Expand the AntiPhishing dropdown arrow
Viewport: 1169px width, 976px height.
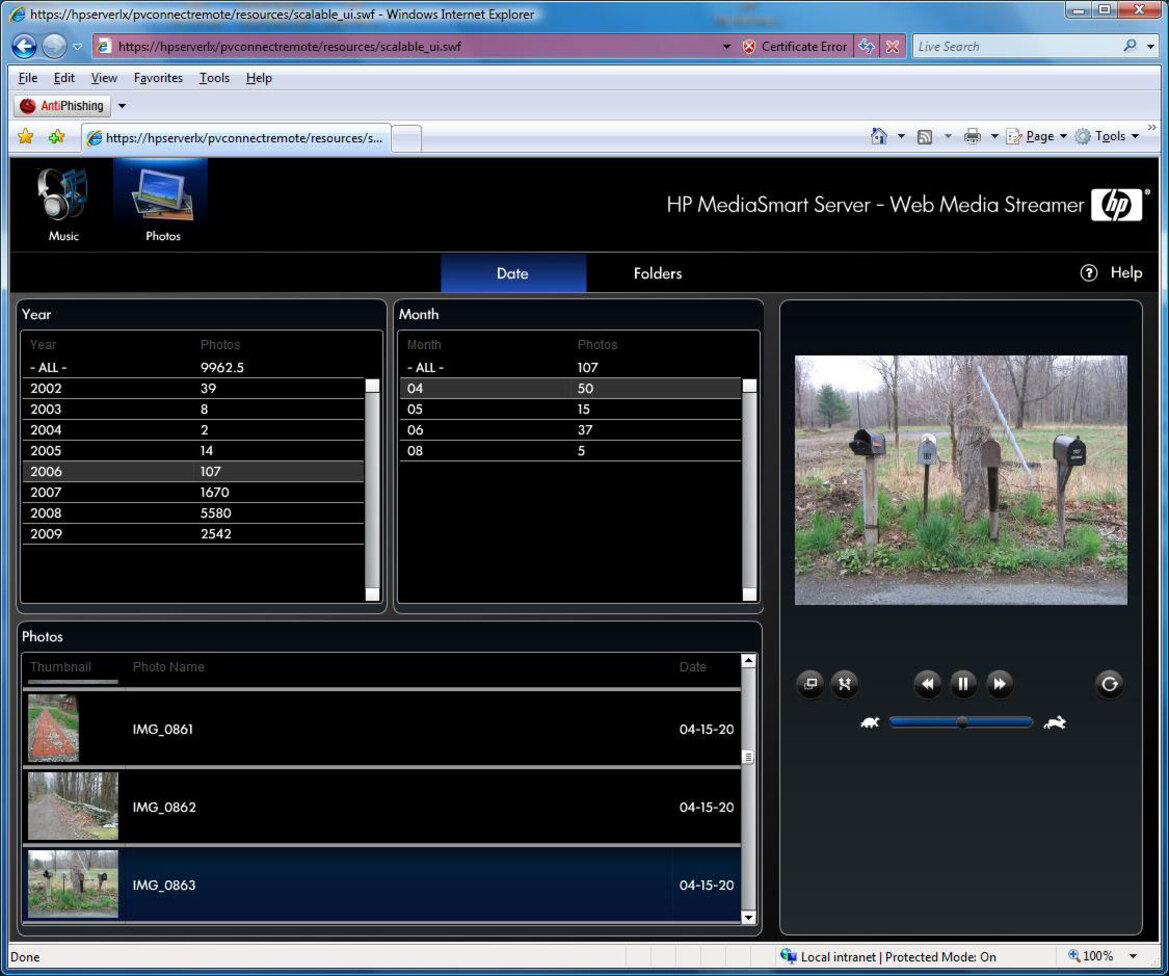[122, 106]
